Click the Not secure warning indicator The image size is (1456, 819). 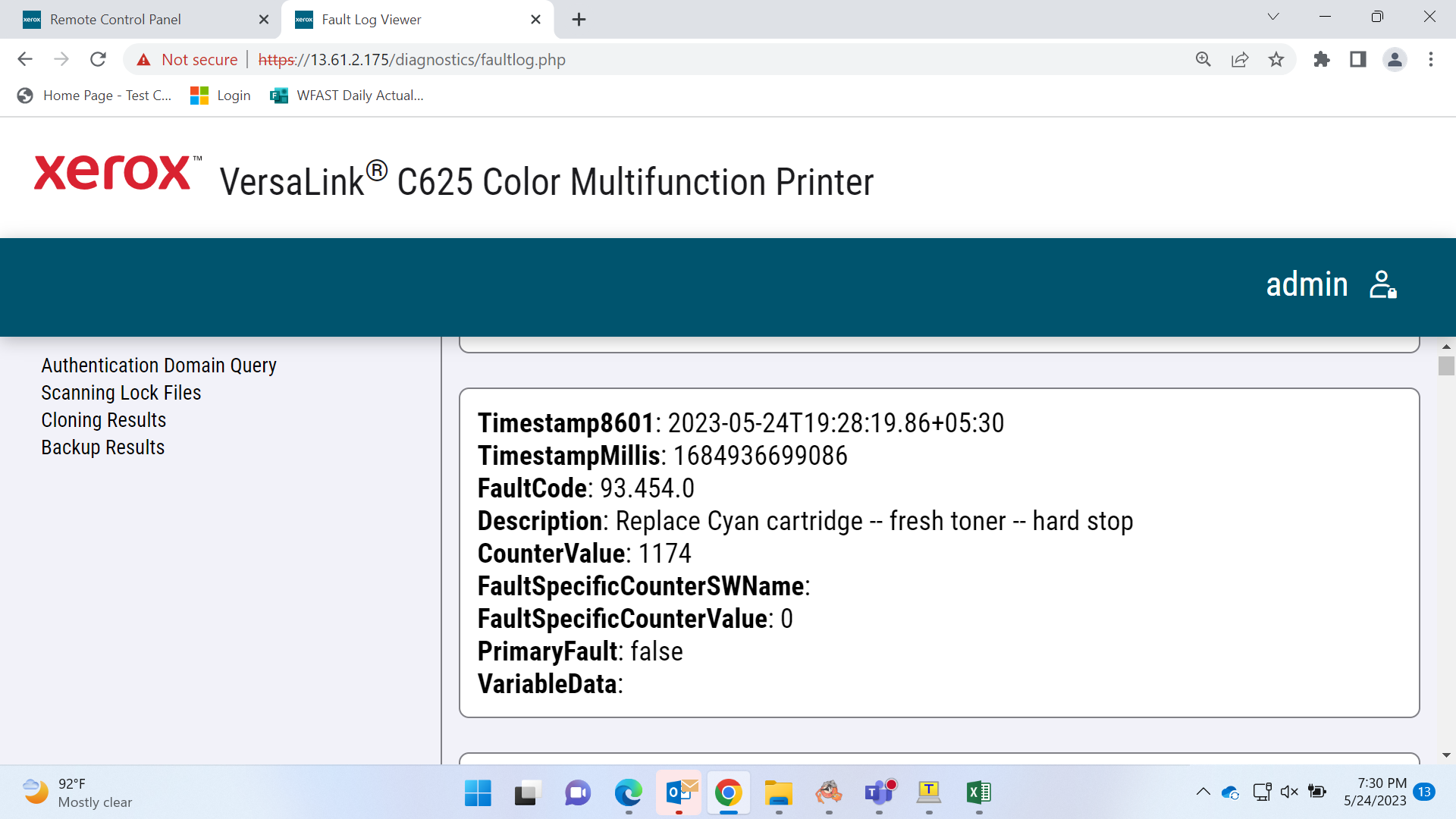[x=187, y=59]
